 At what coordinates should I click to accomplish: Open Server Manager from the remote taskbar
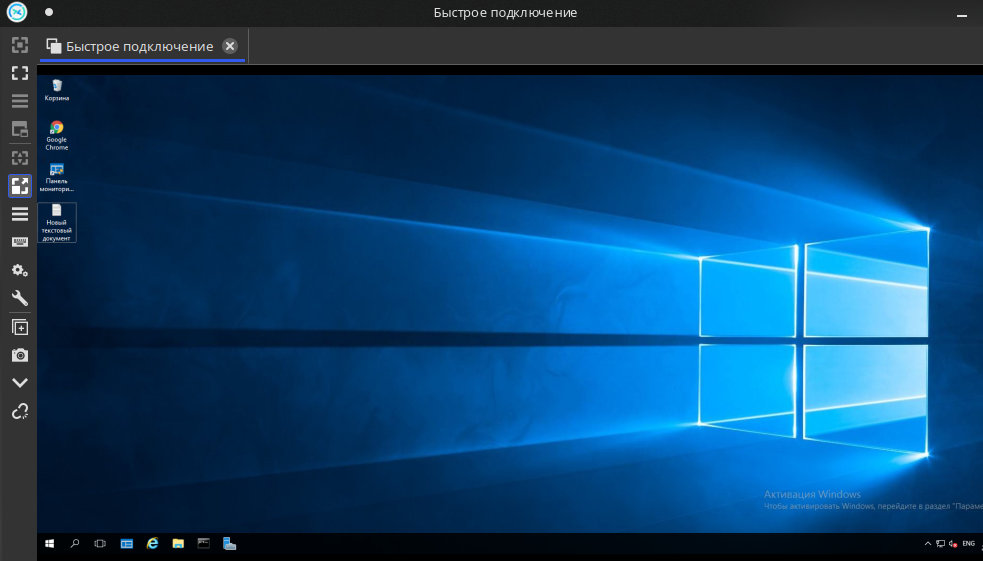pos(127,543)
